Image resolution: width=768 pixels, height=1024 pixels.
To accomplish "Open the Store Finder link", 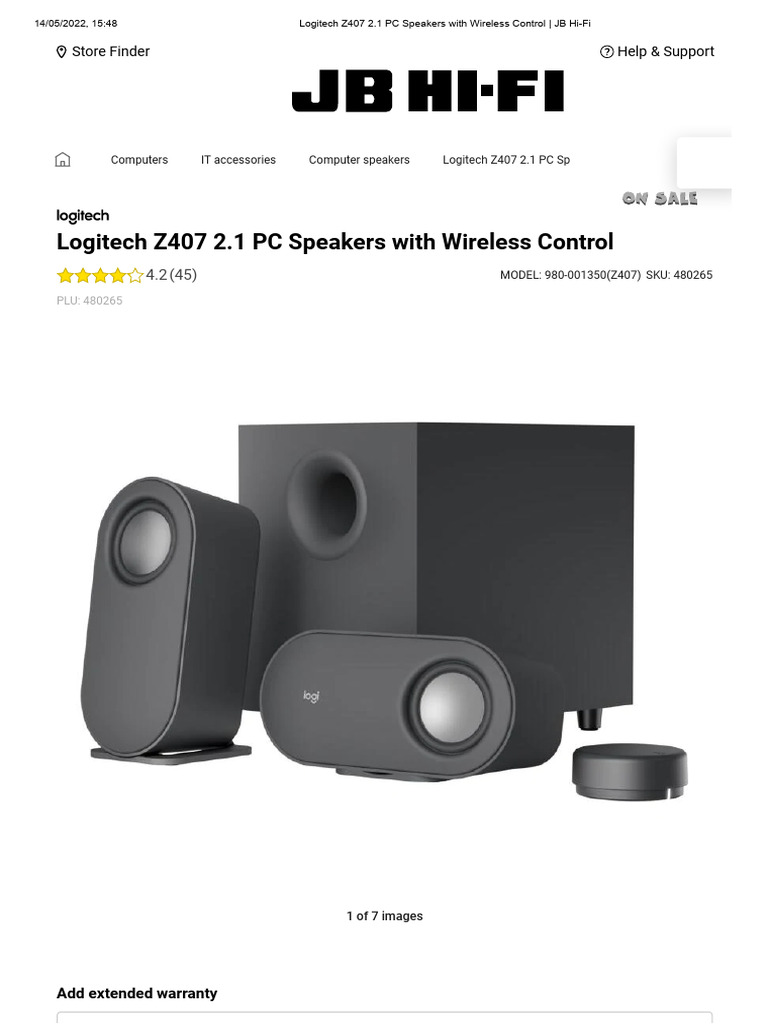I will click(x=110, y=52).
